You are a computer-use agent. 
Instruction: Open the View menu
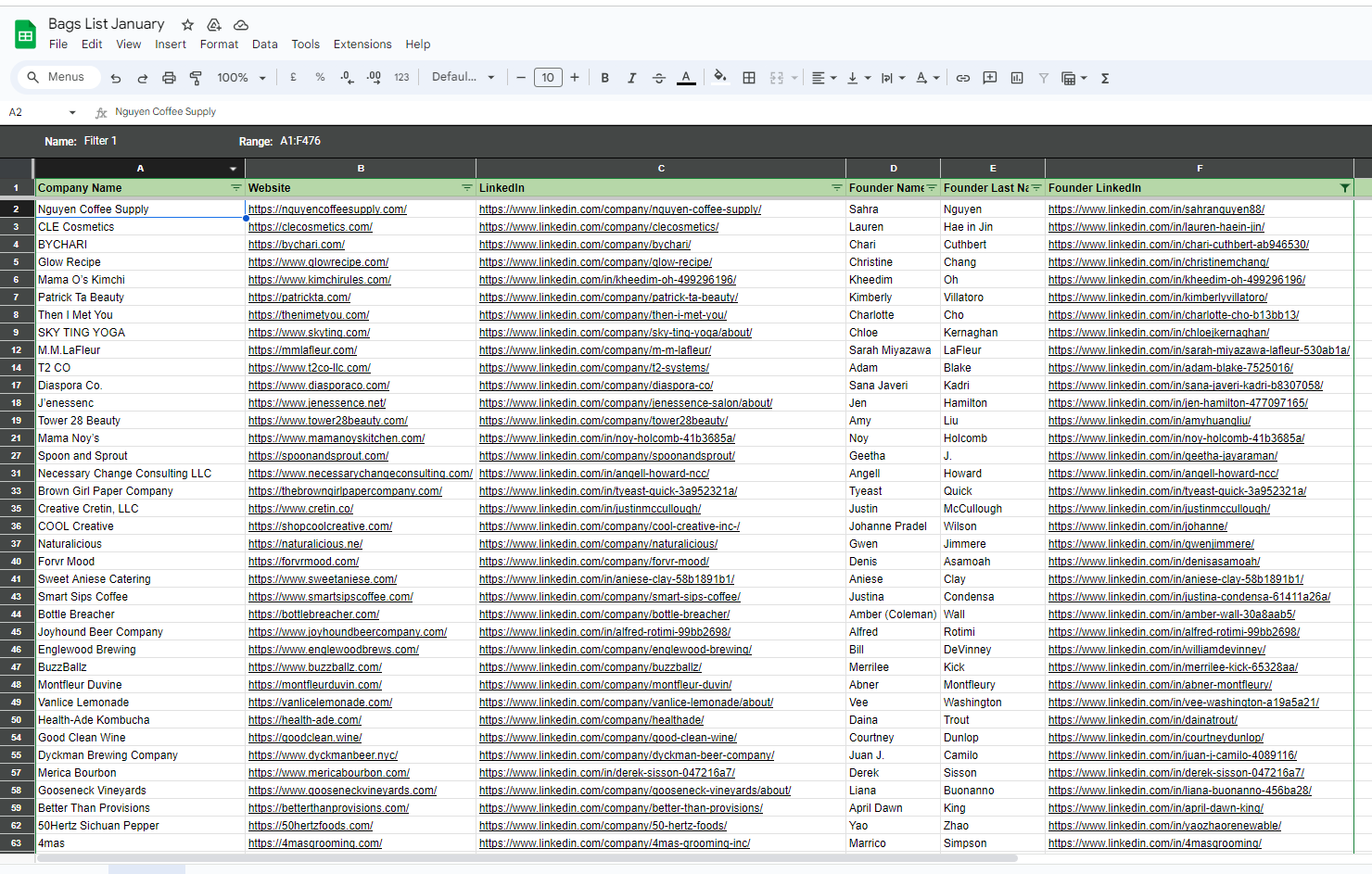coord(129,44)
